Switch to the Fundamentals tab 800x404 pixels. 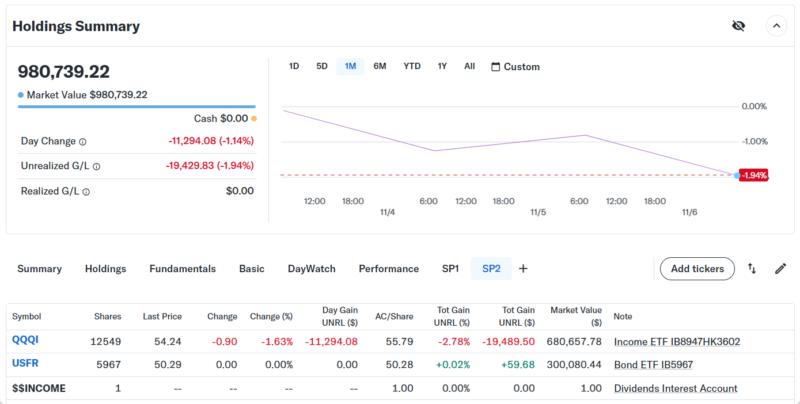(x=182, y=268)
